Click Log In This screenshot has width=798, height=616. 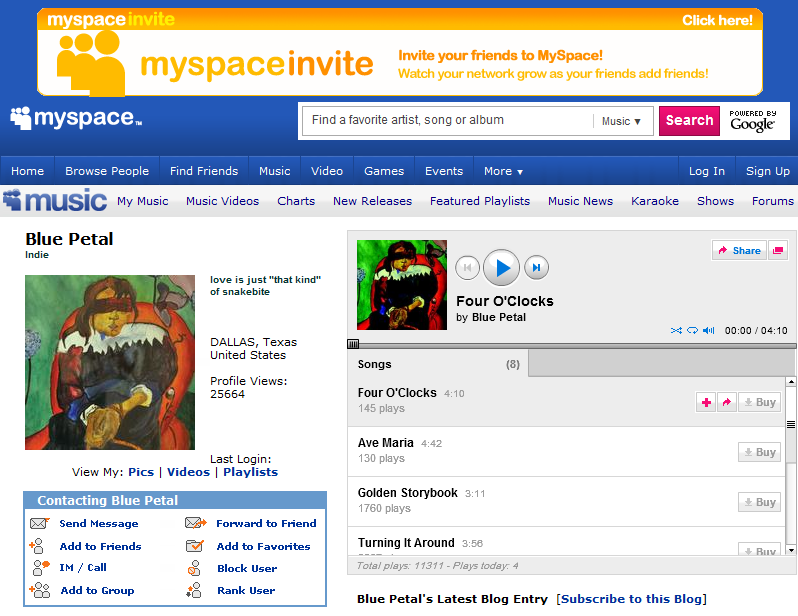pyautogui.click(x=706, y=171)
